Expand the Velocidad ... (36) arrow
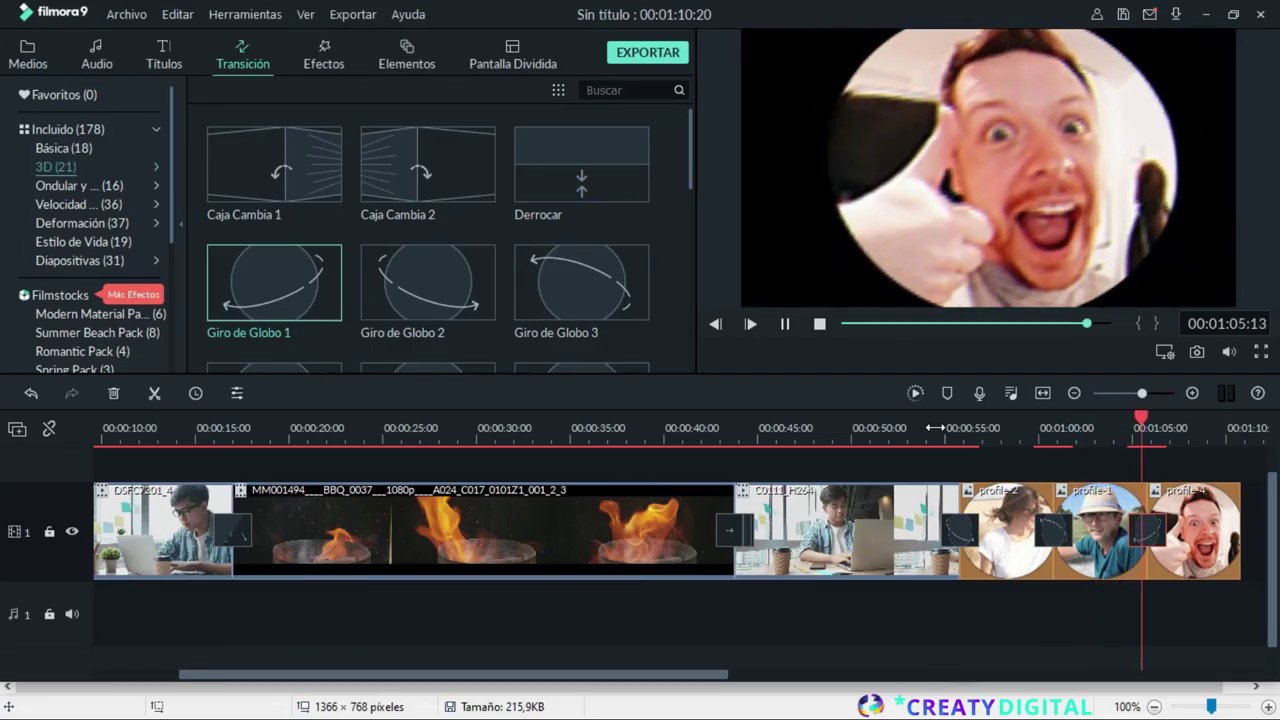The image size is (1280, 720). click(156, 204)
